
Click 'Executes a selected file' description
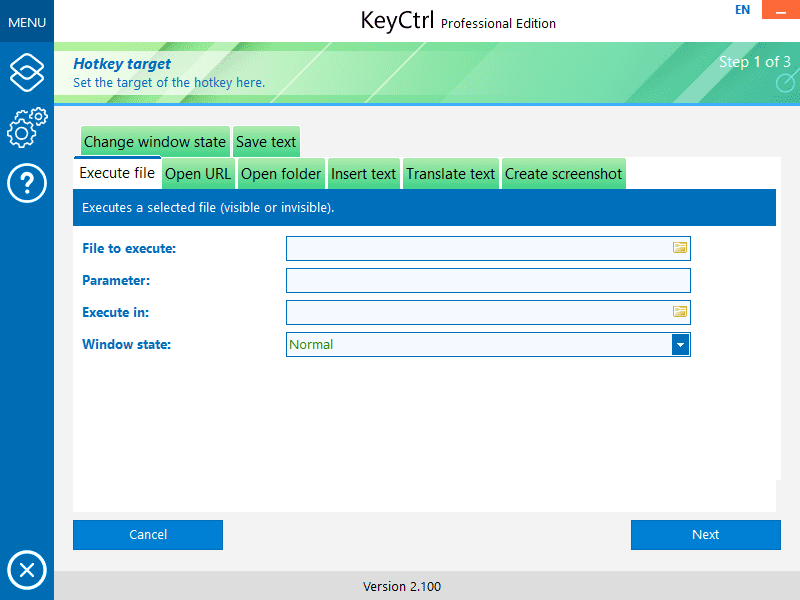tap(208, 208)
